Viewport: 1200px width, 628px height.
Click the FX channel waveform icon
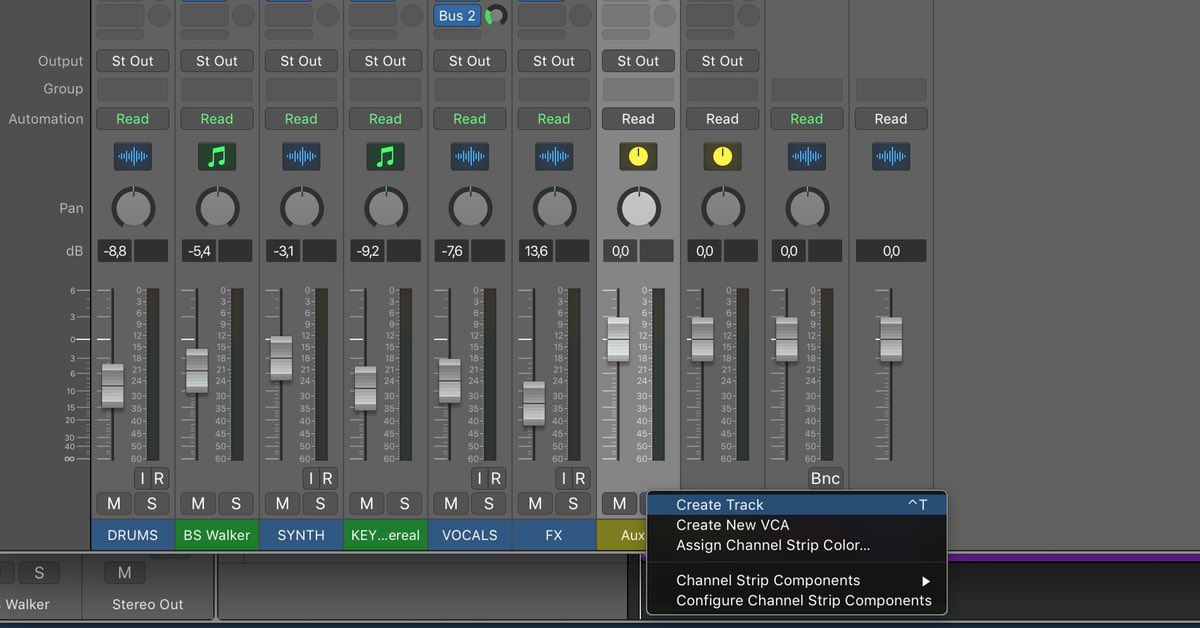pos(554,156)
